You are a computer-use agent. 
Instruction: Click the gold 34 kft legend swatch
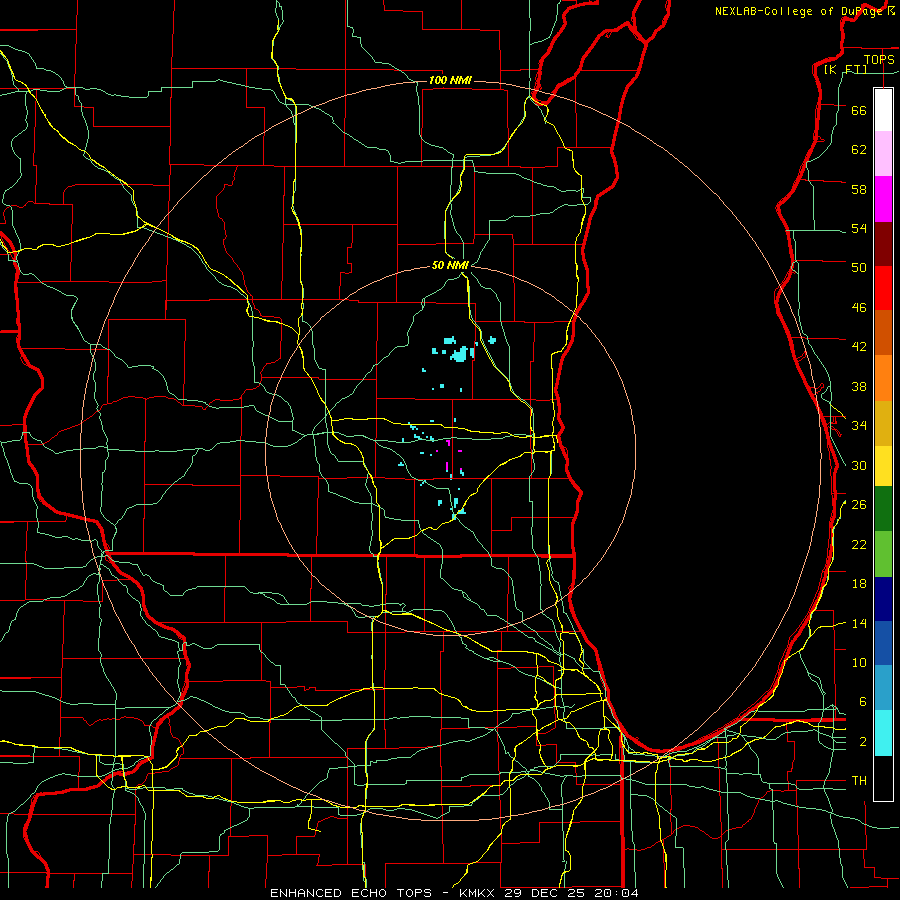883,423
